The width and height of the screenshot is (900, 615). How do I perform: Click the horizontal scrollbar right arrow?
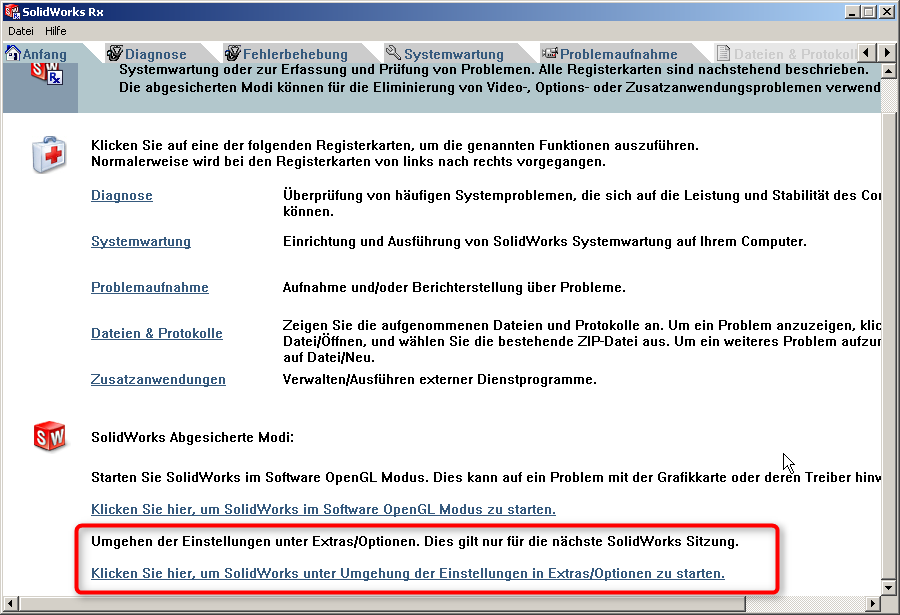[873, 604]
